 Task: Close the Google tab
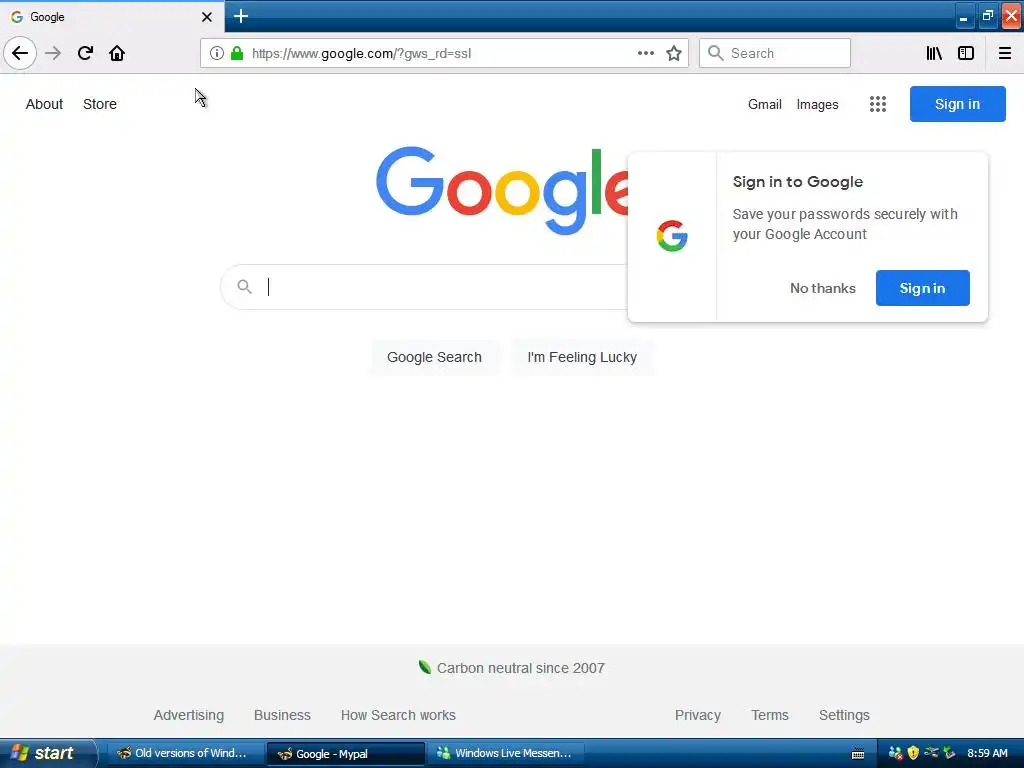[x=206, y=17]
